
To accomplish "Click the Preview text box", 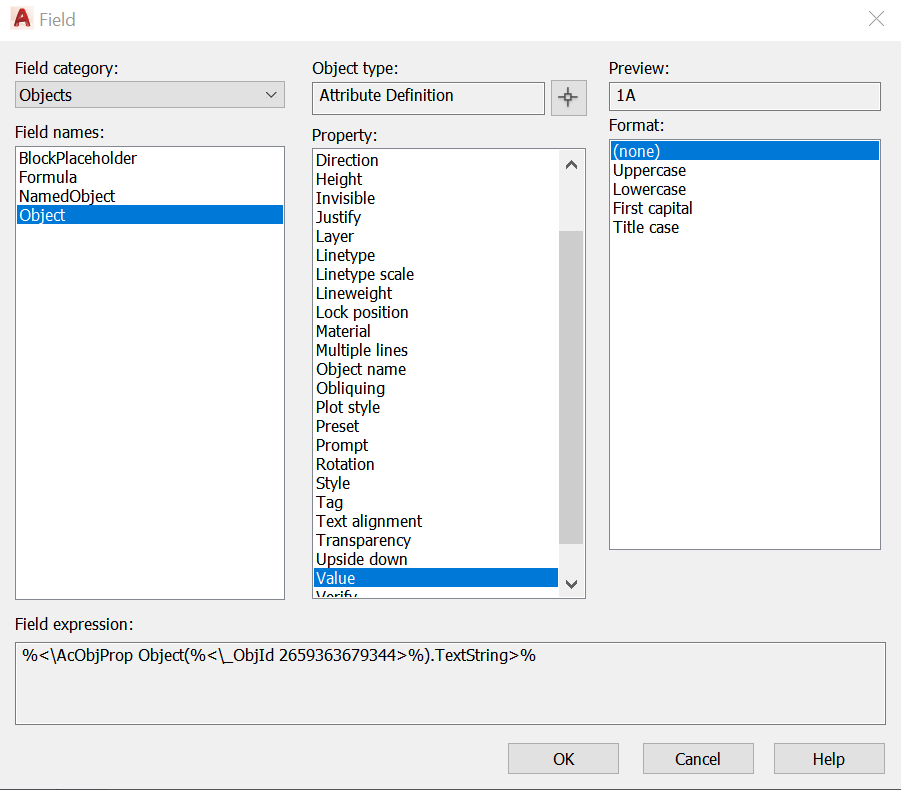I will [745, 96].
